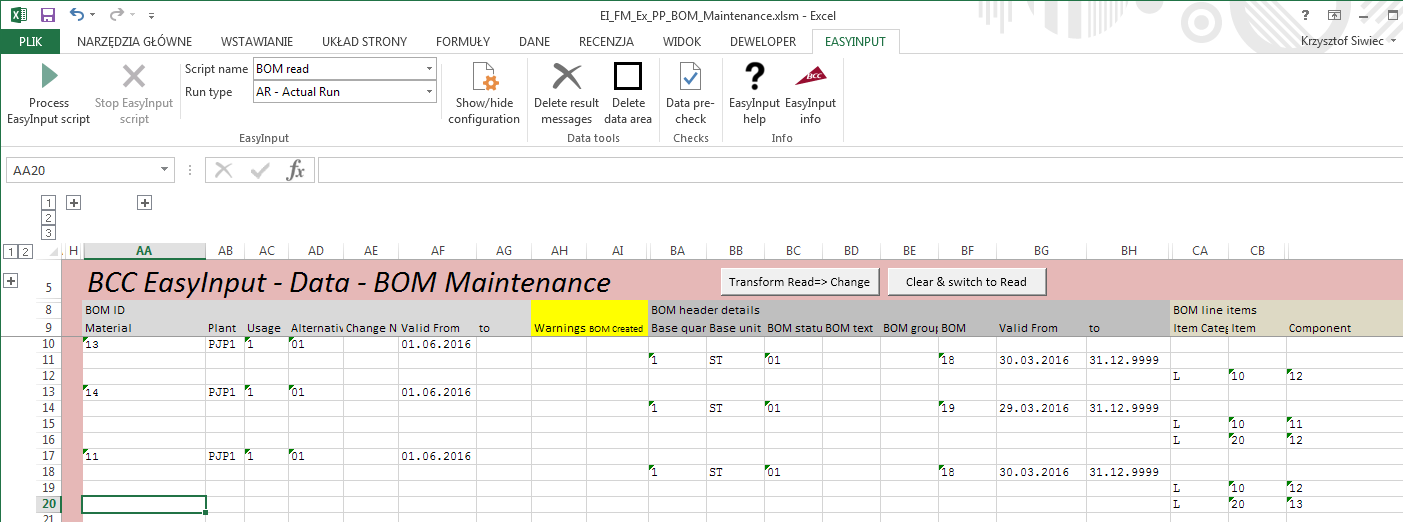Select outline level 3 button
Viewport: 1403px width, 522px height.
pos(48,233)
